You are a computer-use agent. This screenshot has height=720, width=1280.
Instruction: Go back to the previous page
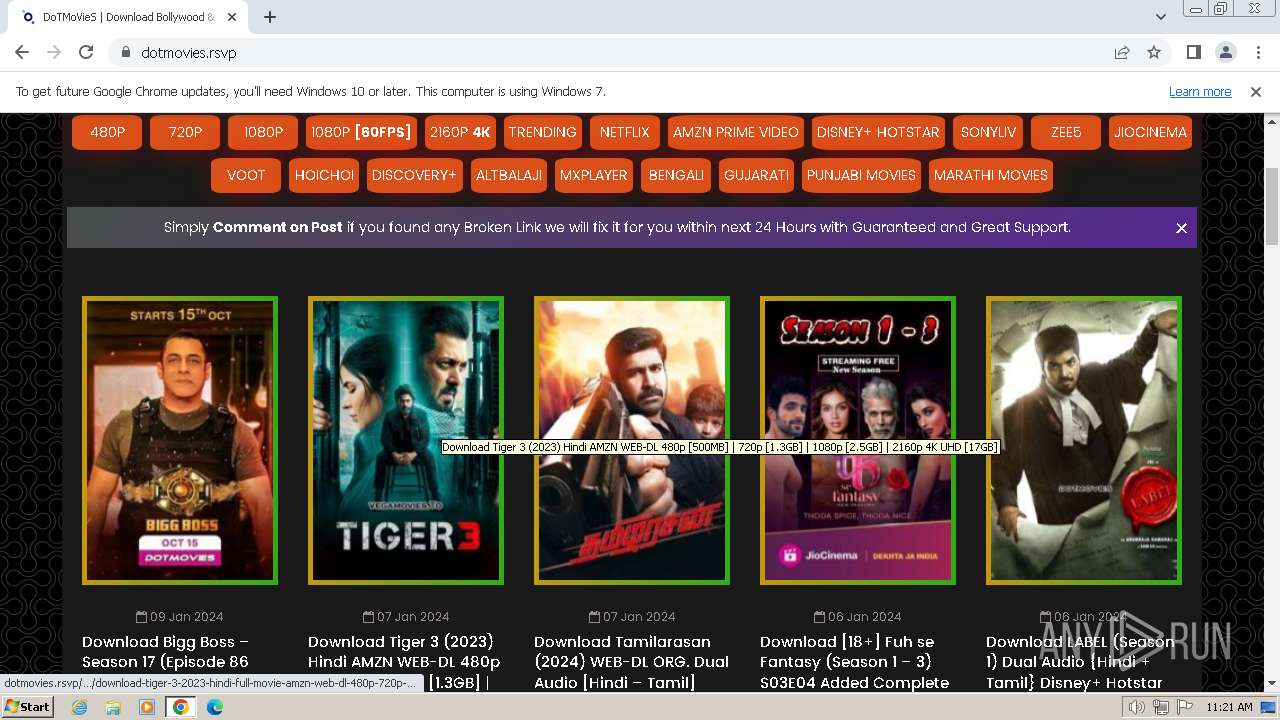(22, 52)
